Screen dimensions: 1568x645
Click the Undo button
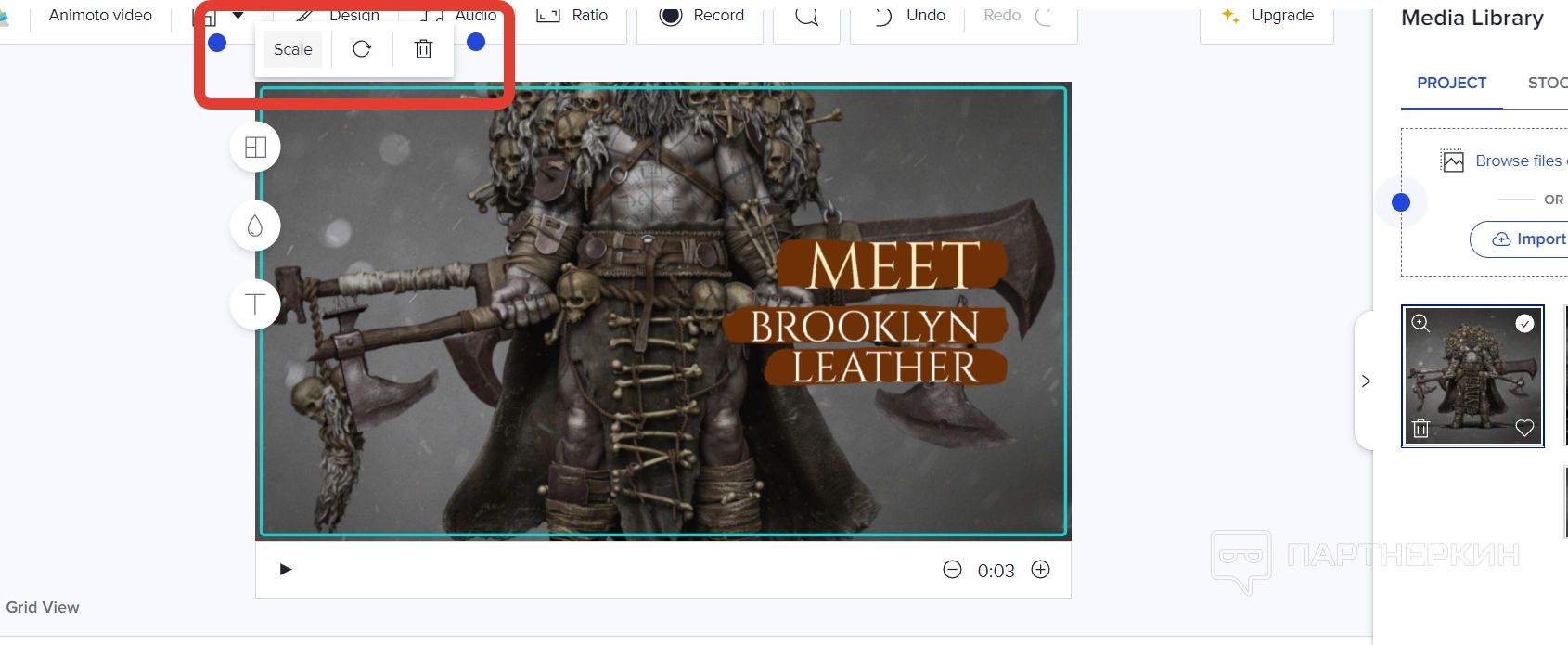click(908, 16)
